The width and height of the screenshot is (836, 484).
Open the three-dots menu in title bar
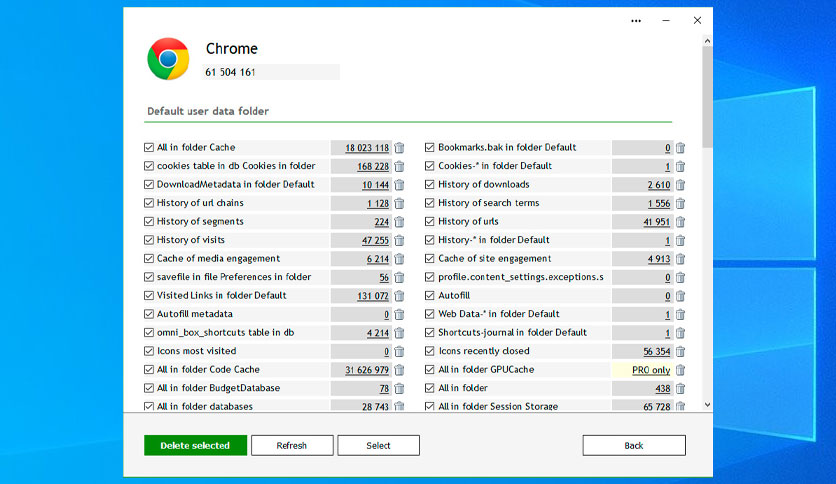point(636,21)
